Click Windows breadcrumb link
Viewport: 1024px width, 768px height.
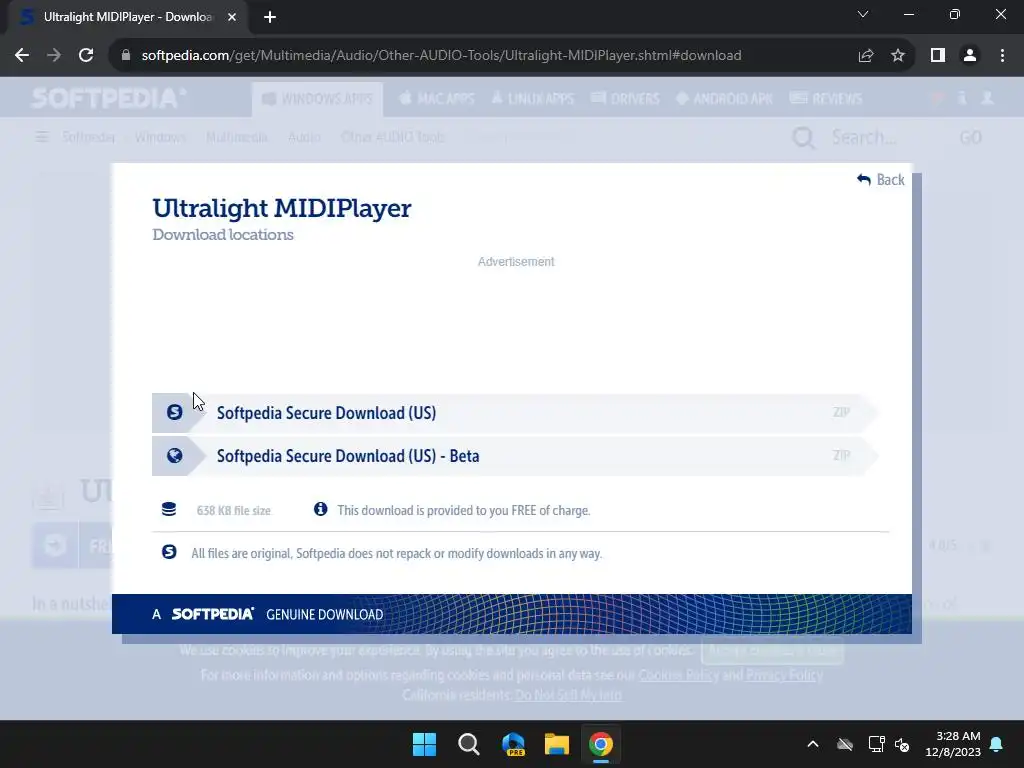pyautogui.click(x=159, y=137)
